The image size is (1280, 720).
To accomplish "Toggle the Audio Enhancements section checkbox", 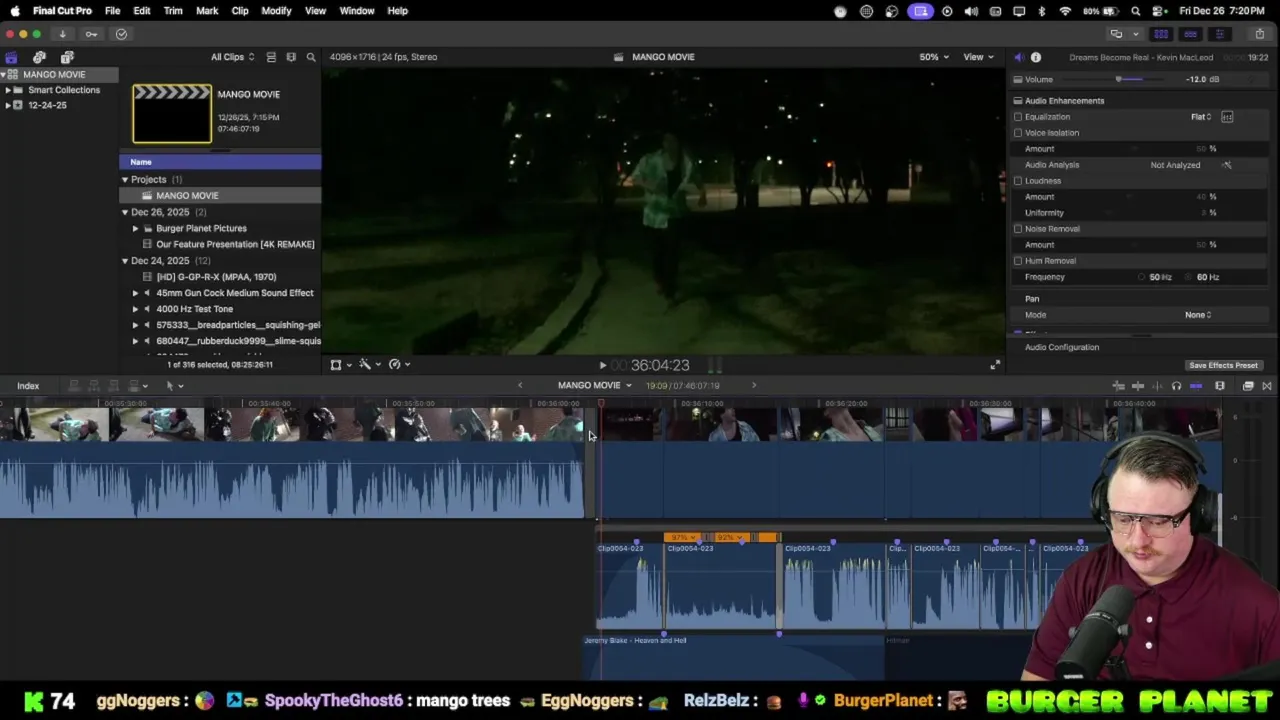I will (x=1018, y=101).
